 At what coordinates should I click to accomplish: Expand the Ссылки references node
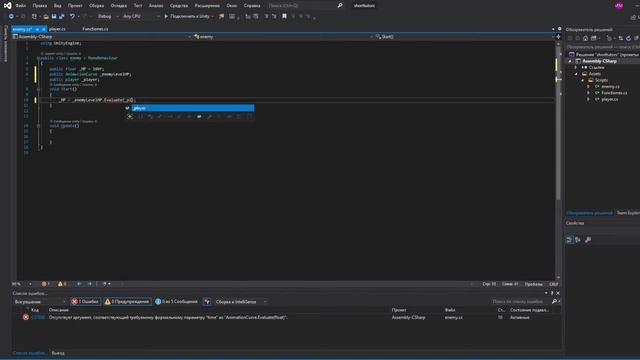[x=576, y=67]
